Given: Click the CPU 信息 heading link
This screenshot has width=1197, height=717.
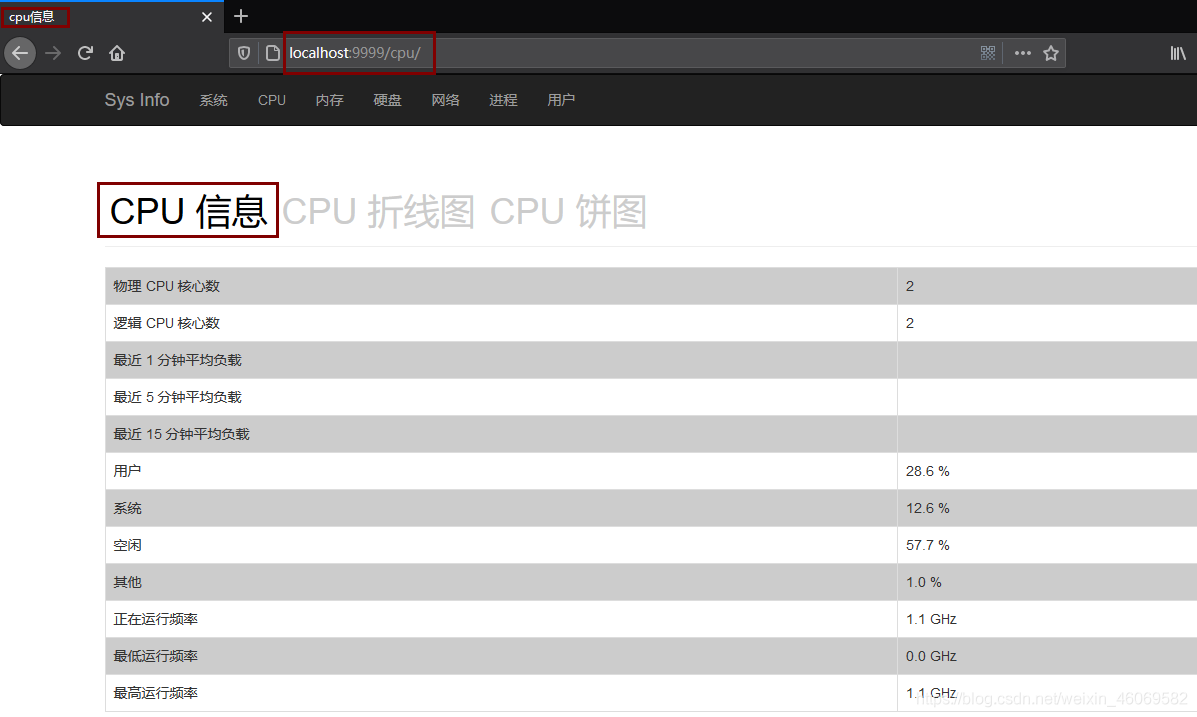Looking at the screenshot, I should point(189,211).
